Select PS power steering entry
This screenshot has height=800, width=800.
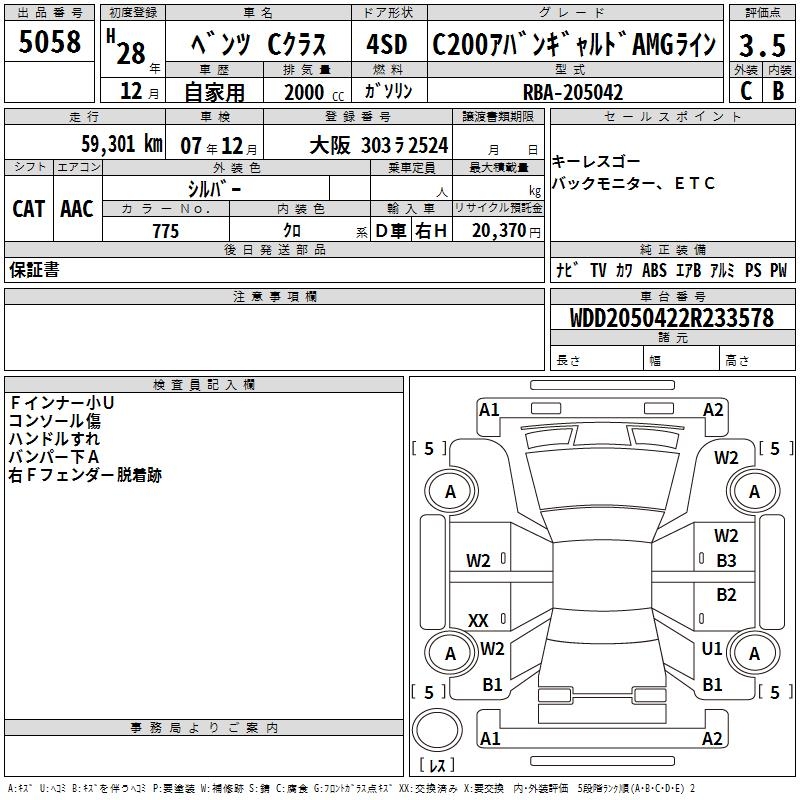(x=753, y=270)
